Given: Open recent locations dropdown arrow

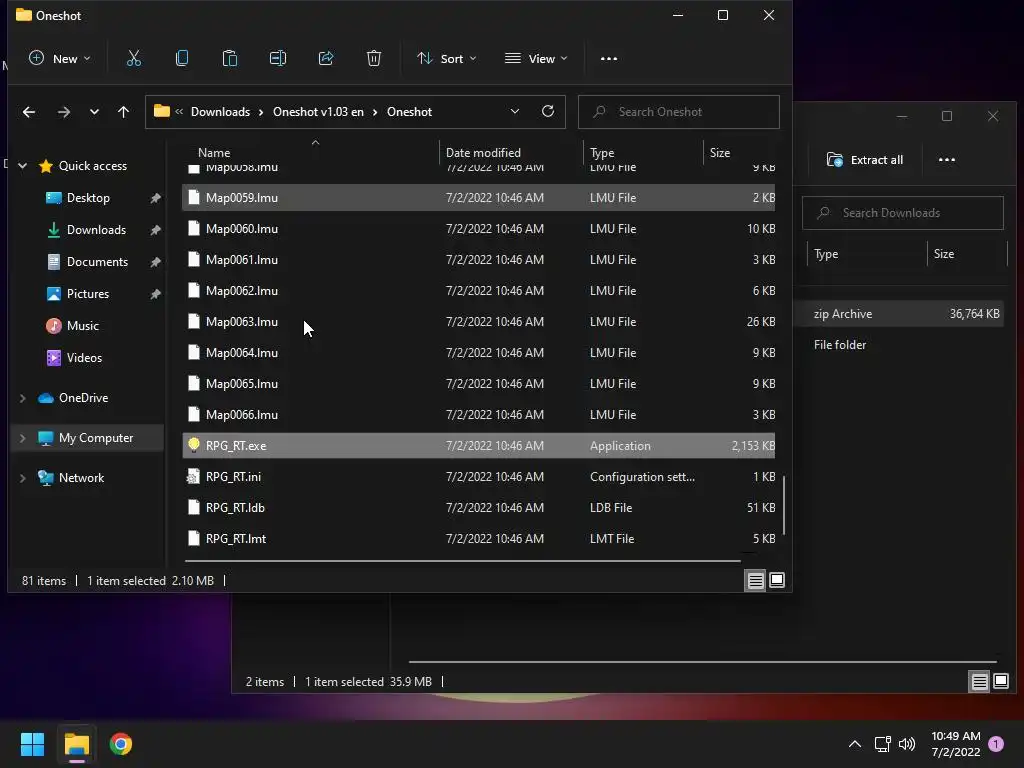Looking at the screenshot, I should point(94,112).
